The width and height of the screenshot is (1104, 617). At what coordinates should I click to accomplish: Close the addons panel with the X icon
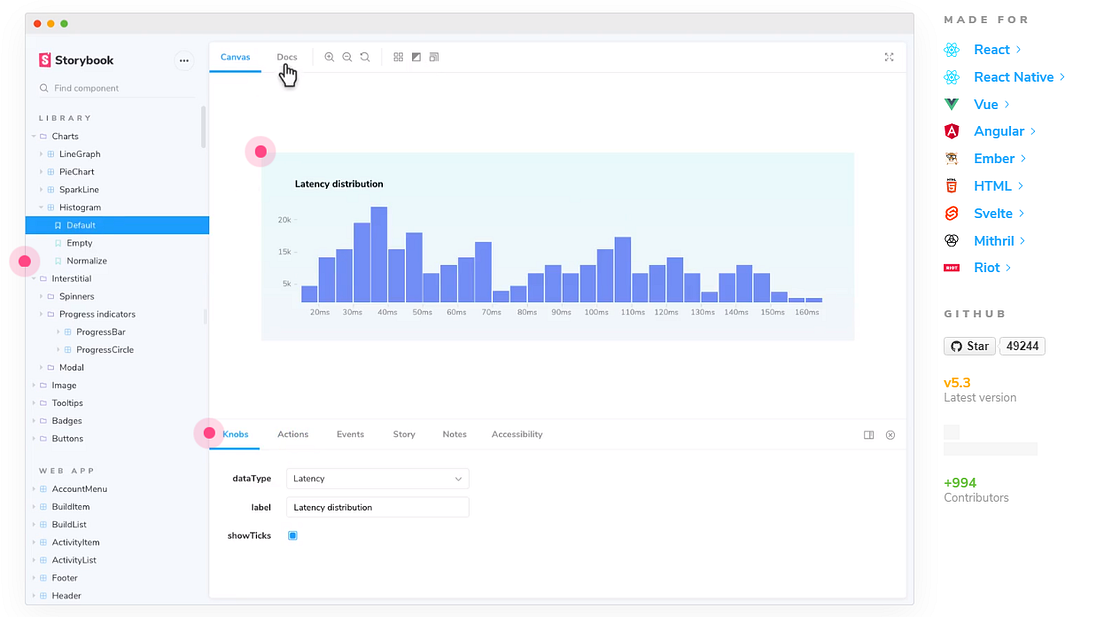point(890,435)
